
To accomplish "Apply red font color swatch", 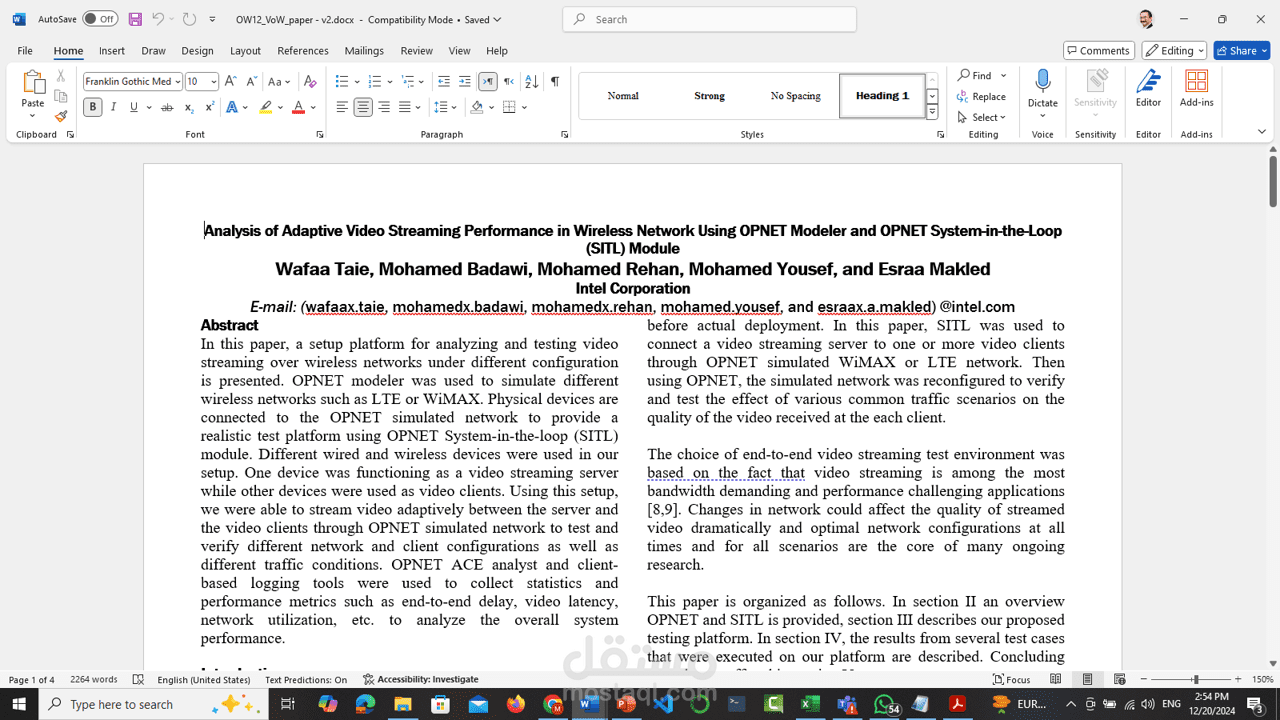I will click(298, 107).
